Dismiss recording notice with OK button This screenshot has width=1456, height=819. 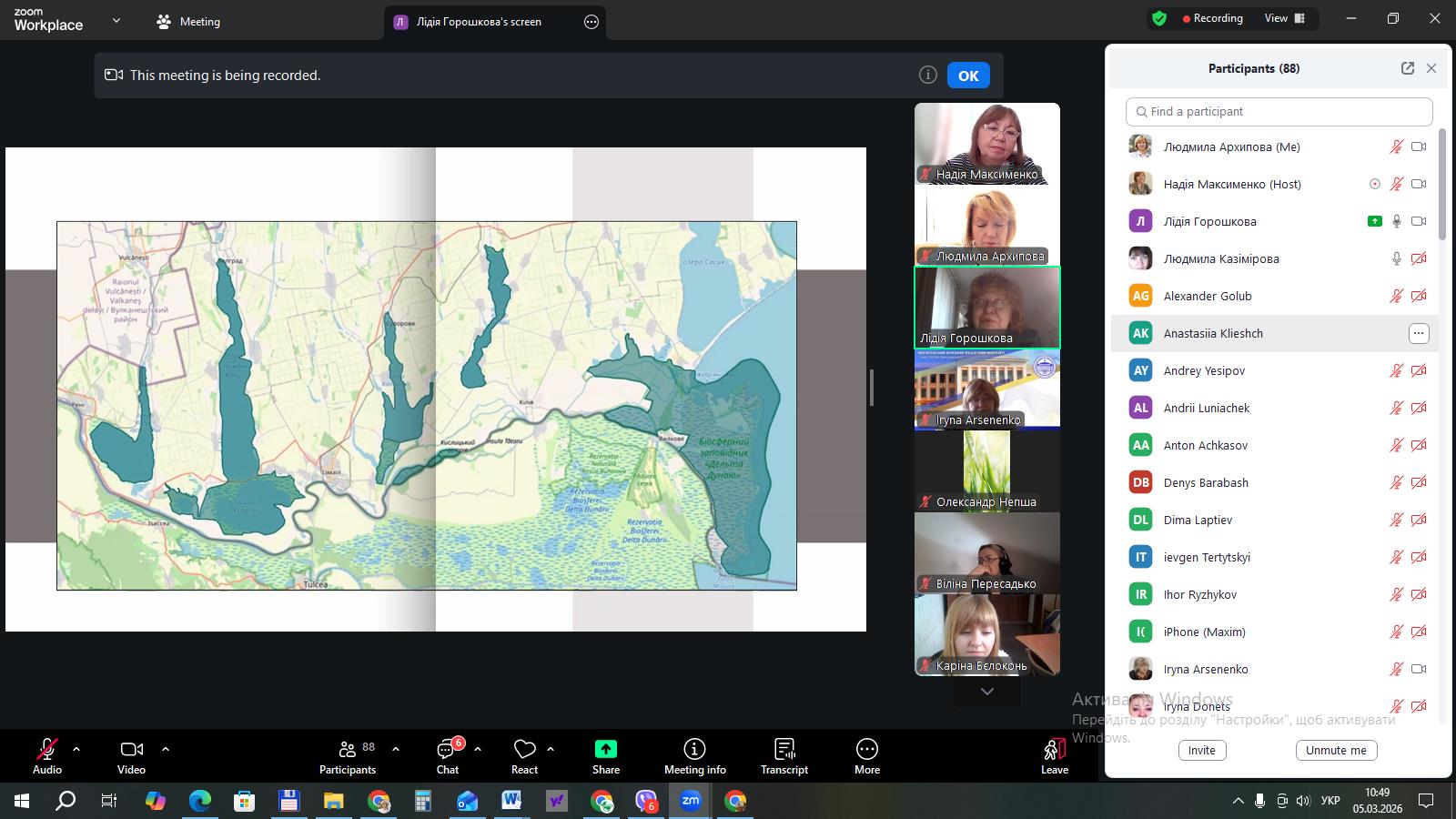(967, 76)
